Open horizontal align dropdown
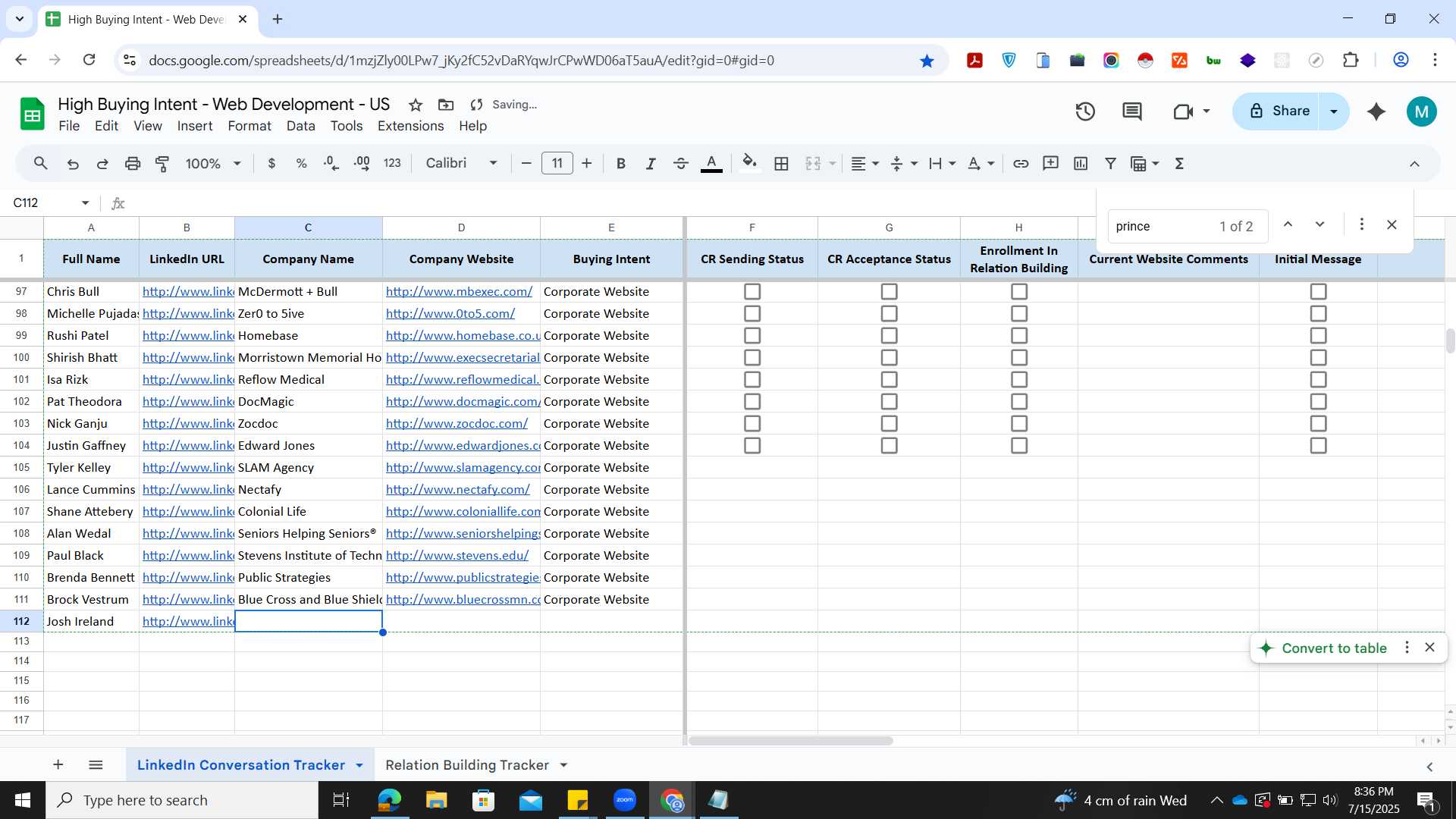 864,164
